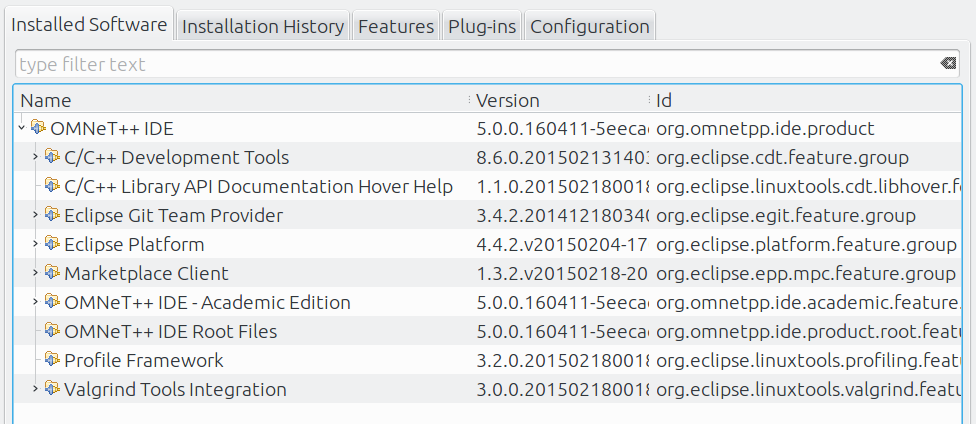Click the Eclipse Git Team Provider icon
Viewport: 976px width, 424px height.
pyautogui.click(x=52, y=215)
